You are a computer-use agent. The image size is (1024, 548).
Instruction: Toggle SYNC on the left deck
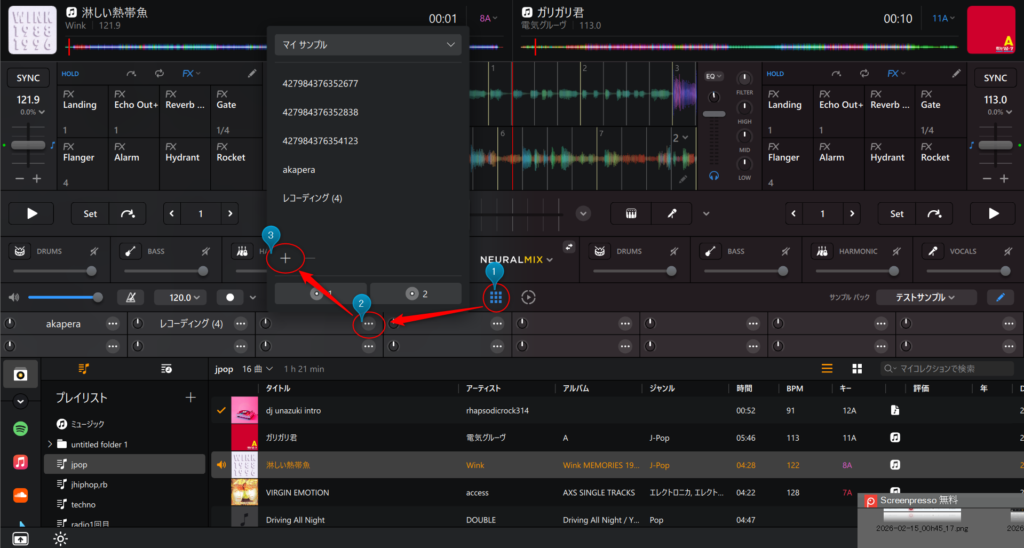pos(28,78)
